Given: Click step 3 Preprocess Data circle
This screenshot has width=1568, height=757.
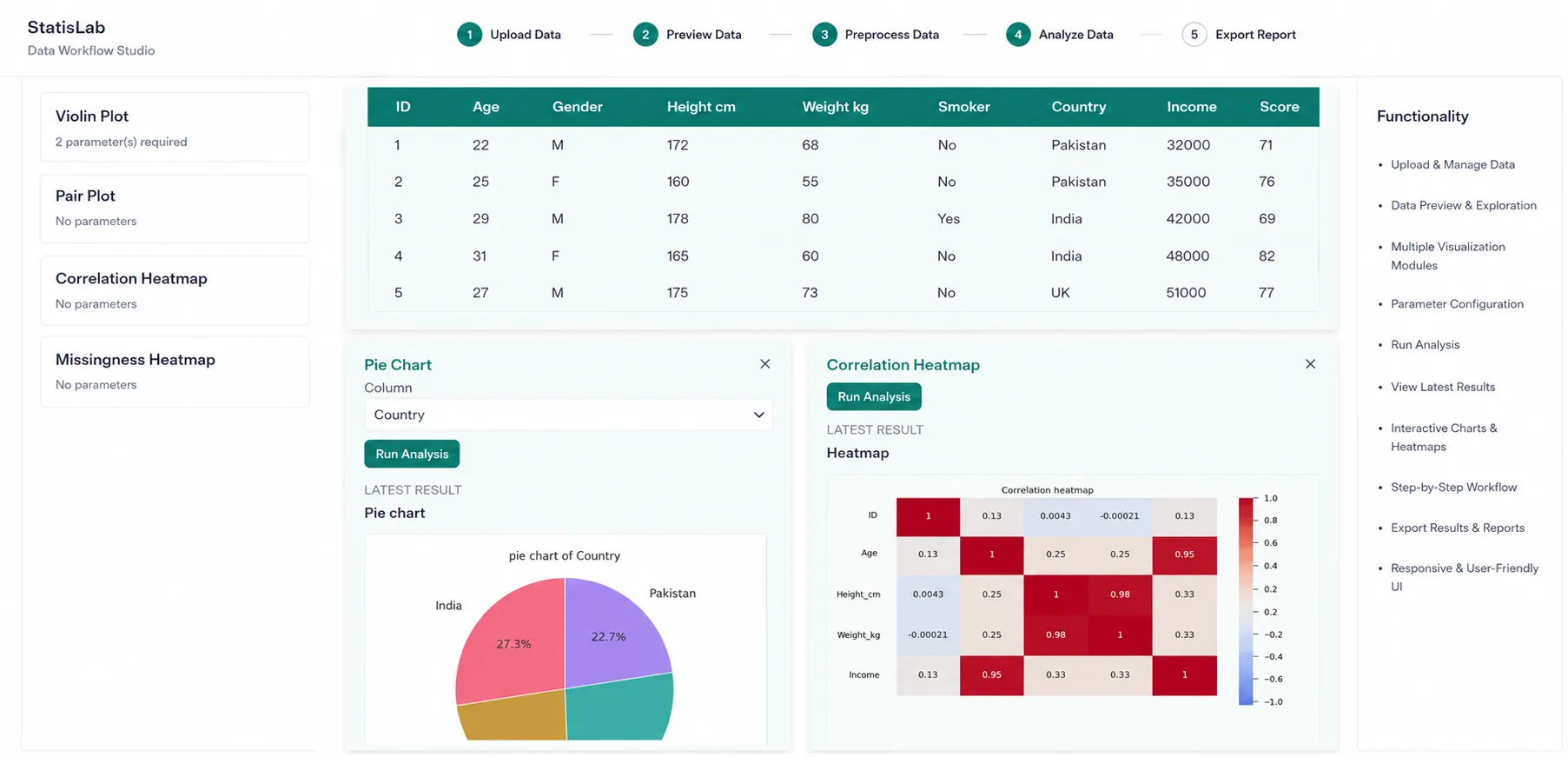Looking at the screenshot, I should point(824,35).
